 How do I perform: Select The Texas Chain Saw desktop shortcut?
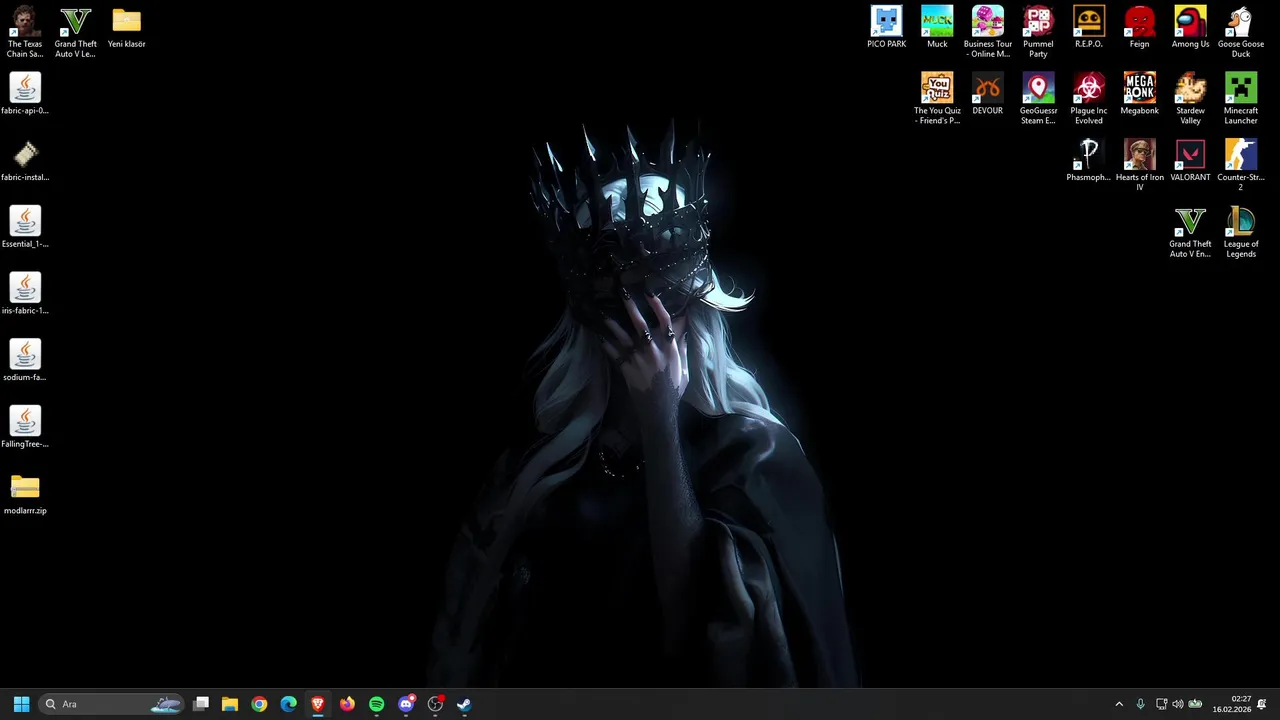(25, 32)
